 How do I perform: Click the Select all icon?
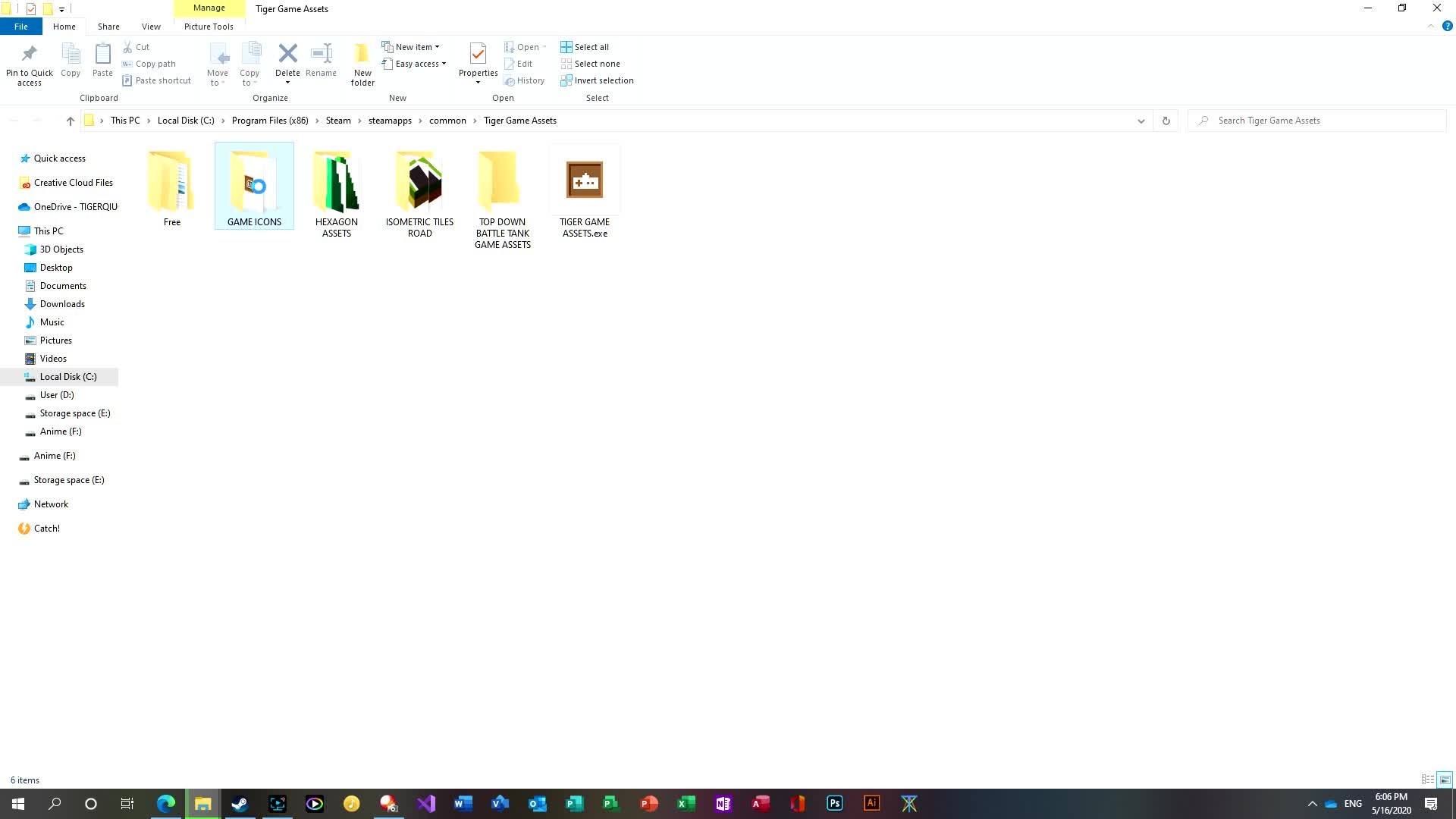(x=566, y=47)
